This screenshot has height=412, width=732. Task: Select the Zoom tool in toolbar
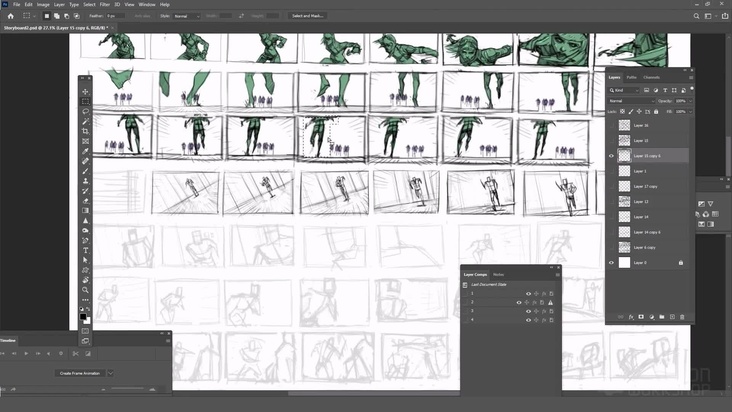[x=85, y=290]
